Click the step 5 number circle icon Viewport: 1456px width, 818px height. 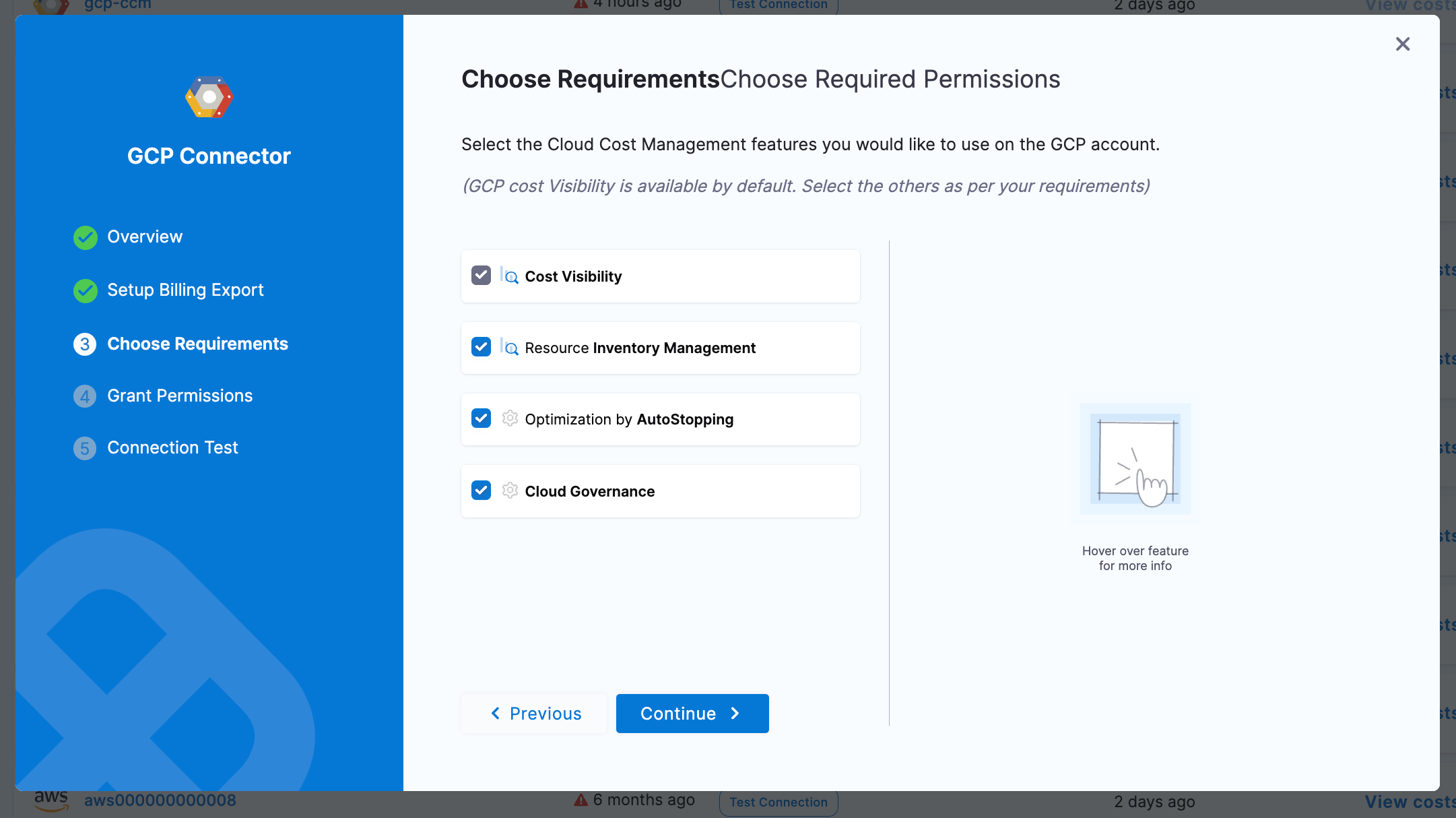tap(85, 448)
